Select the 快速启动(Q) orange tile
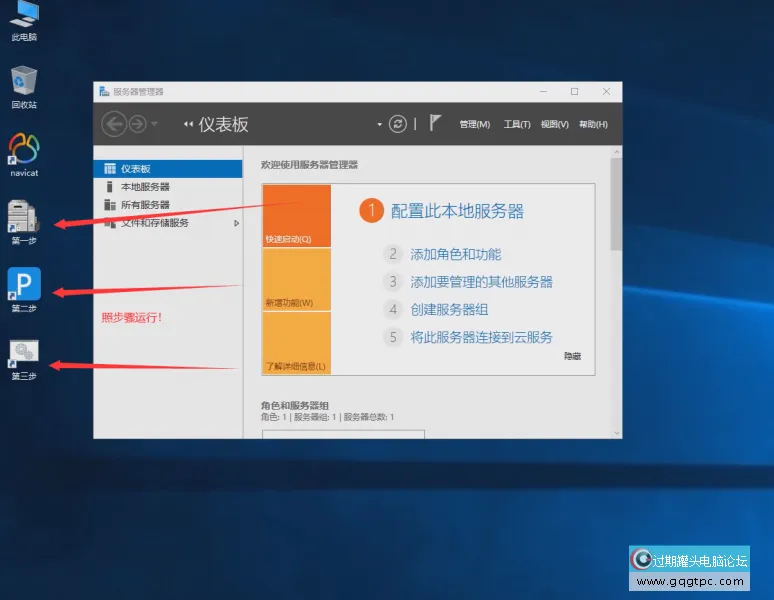The width and height of the screenshot is (774, 600). click(297, 216)
